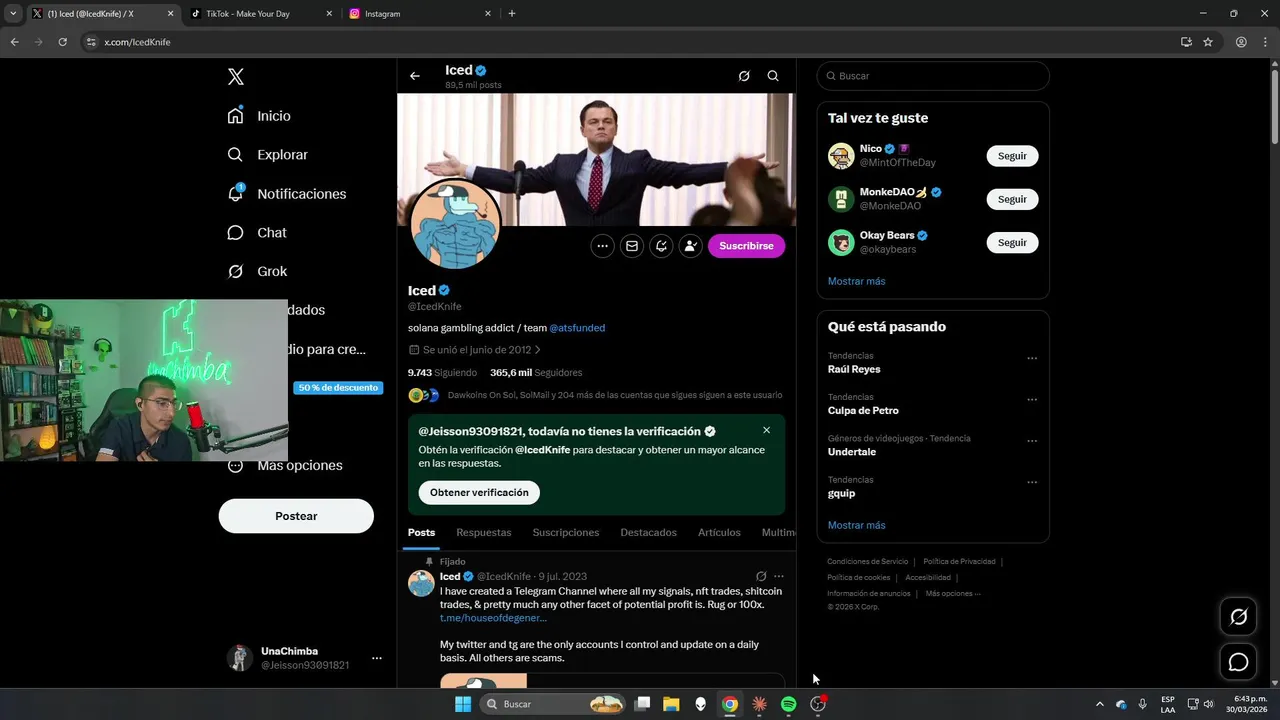Click Grok icon on pinned post
Viewport: 1280px width, 720px height.
(x=761, y=577)
